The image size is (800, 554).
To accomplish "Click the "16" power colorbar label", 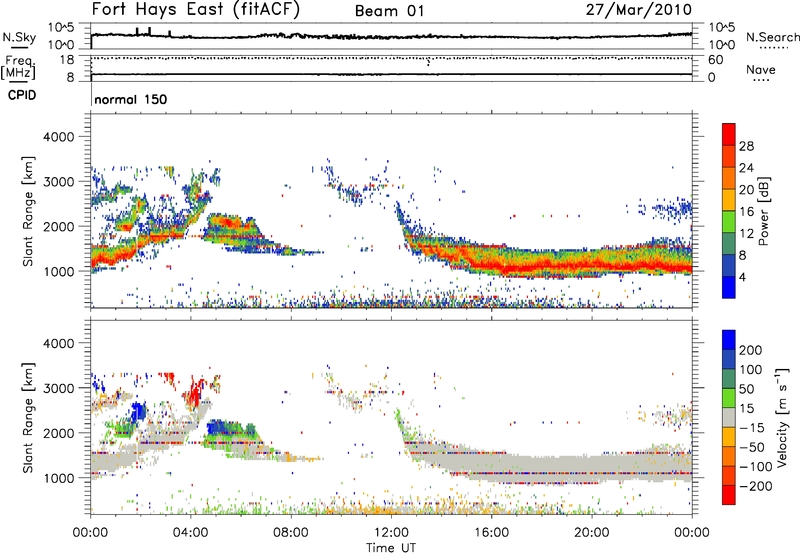I will (x=746, y=212).
